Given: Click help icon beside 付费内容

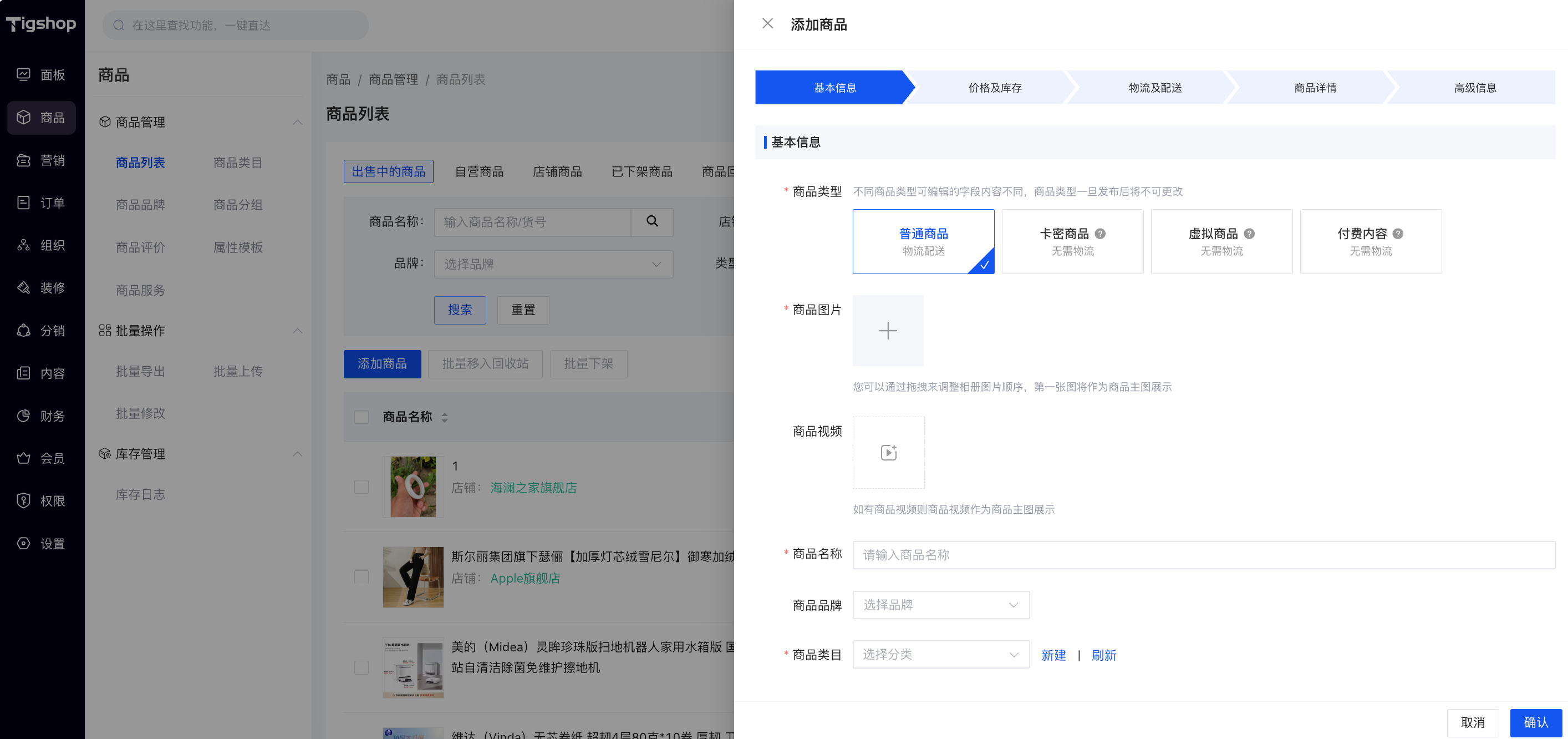Looking at the screenshot, I should pos(1398,234).
